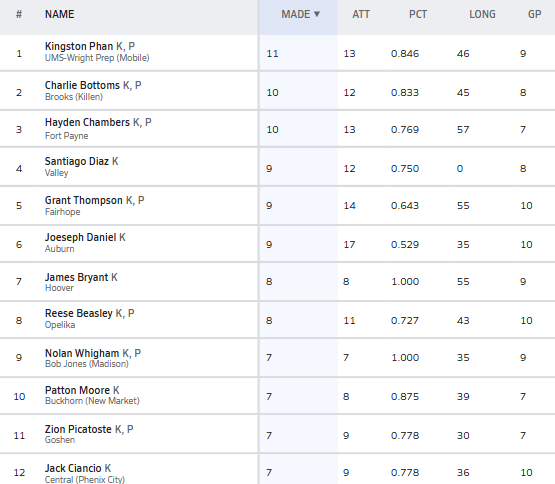555x484 pixels.
Task: Open Nolan Whigham player profile
Action: point(82,353)
